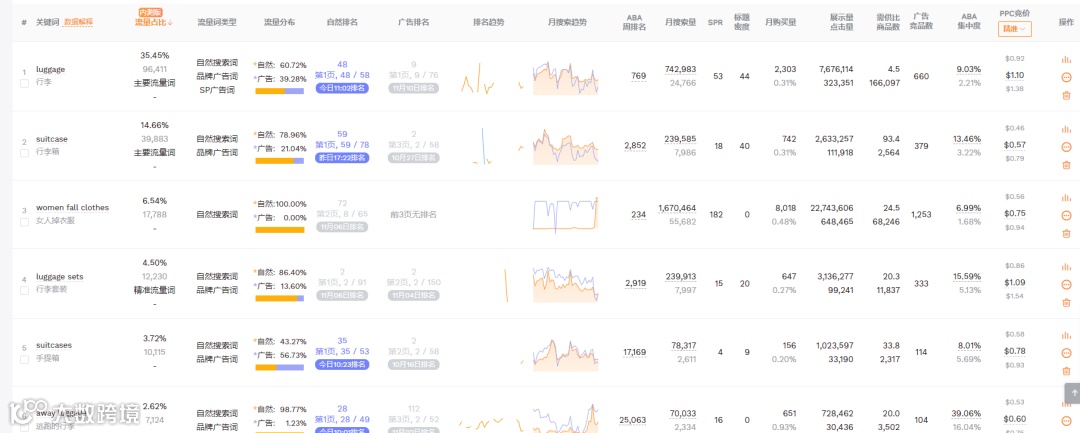Open the luggage keyword link
Image resolution: width=1080 pixels, height=433 pixels.
(x=50, y=70)
